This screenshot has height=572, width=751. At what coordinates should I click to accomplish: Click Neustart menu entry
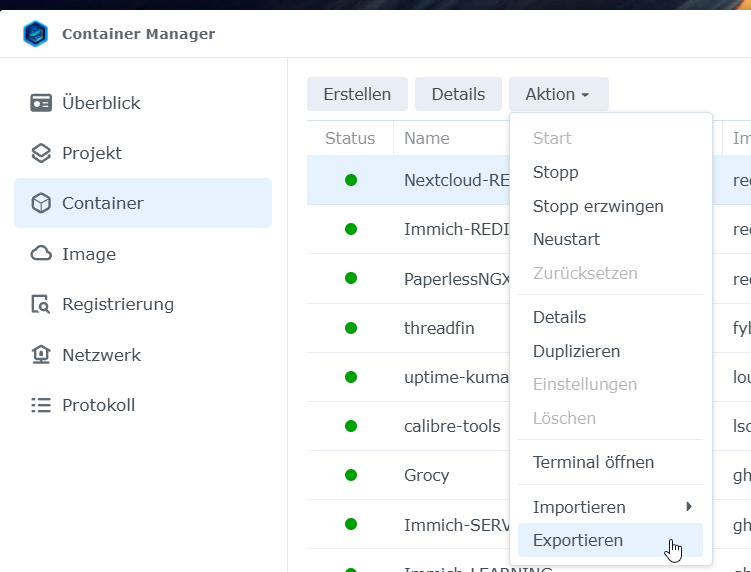566,240
